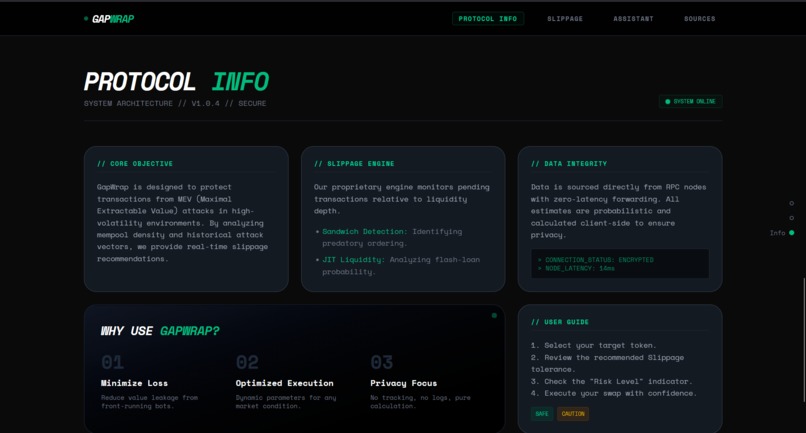Viewport: 806px width, 433px height.
Task: Click the Privacy Focus title
Action: click(404, 383)
